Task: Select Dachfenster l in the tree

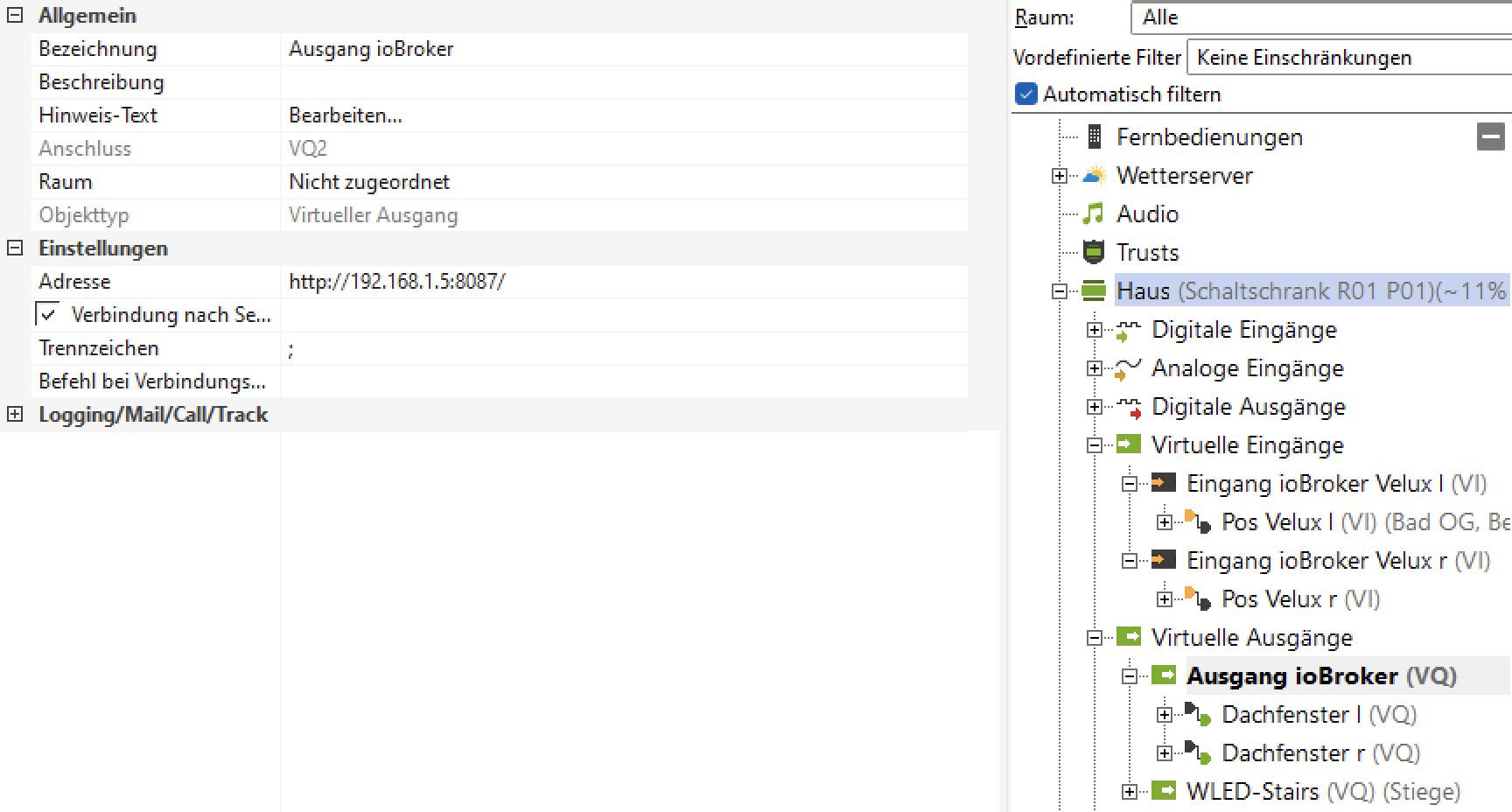Action: pyautogui.click(x=1291, y=715)
